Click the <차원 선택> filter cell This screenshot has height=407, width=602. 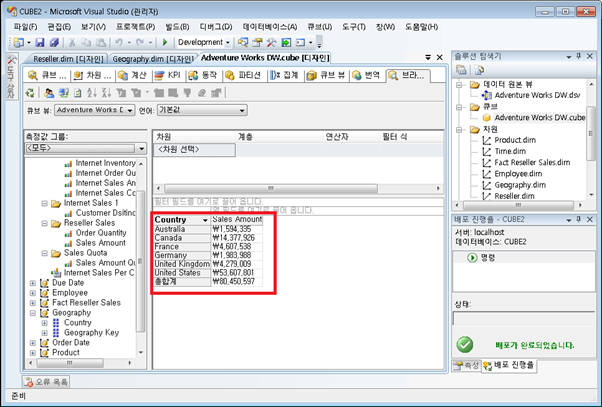coord(194,150)
